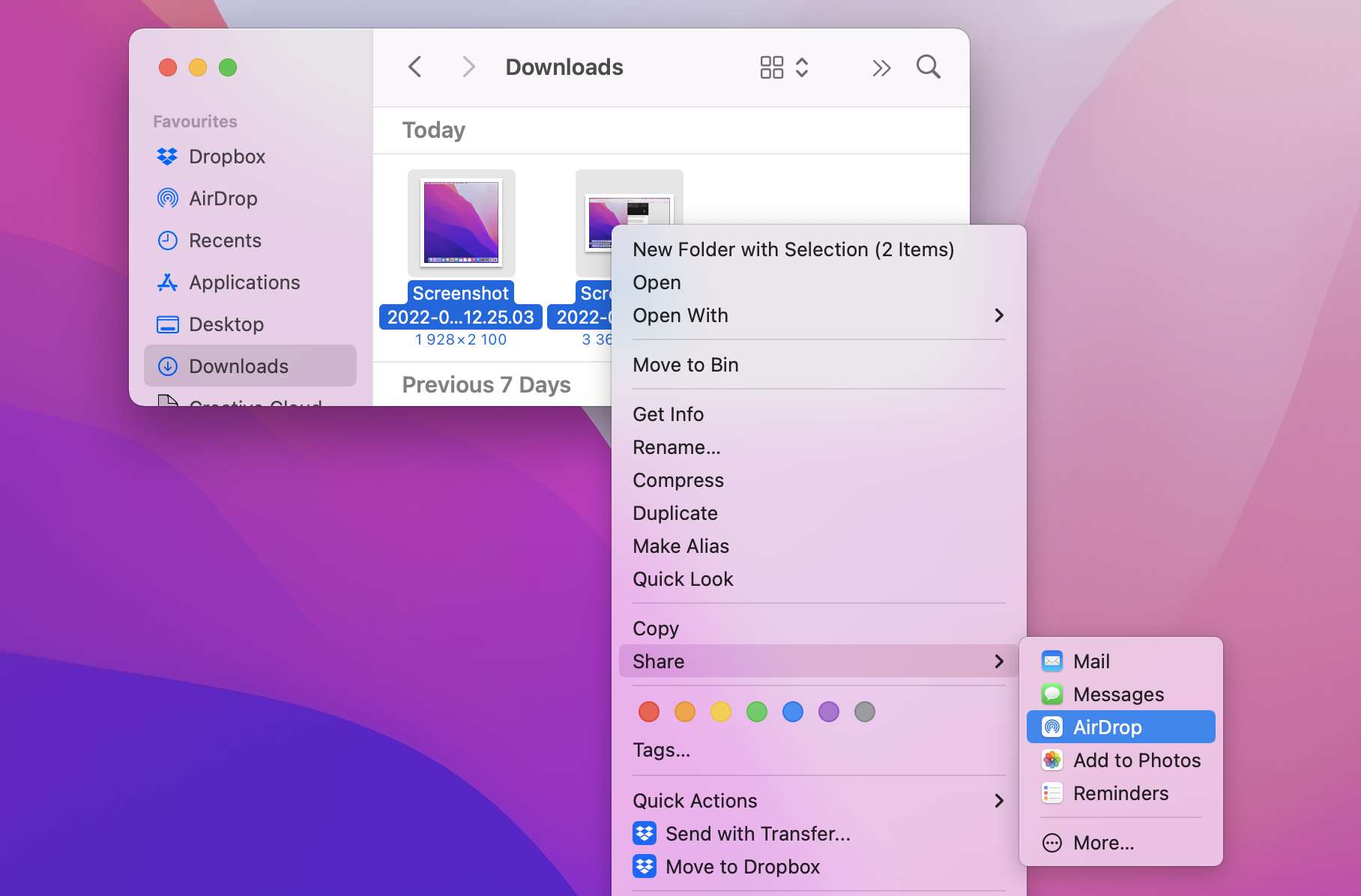The width and height of the screenshot is (1361, 896).
Task: Apply the blue tag color
Action: 793,712
